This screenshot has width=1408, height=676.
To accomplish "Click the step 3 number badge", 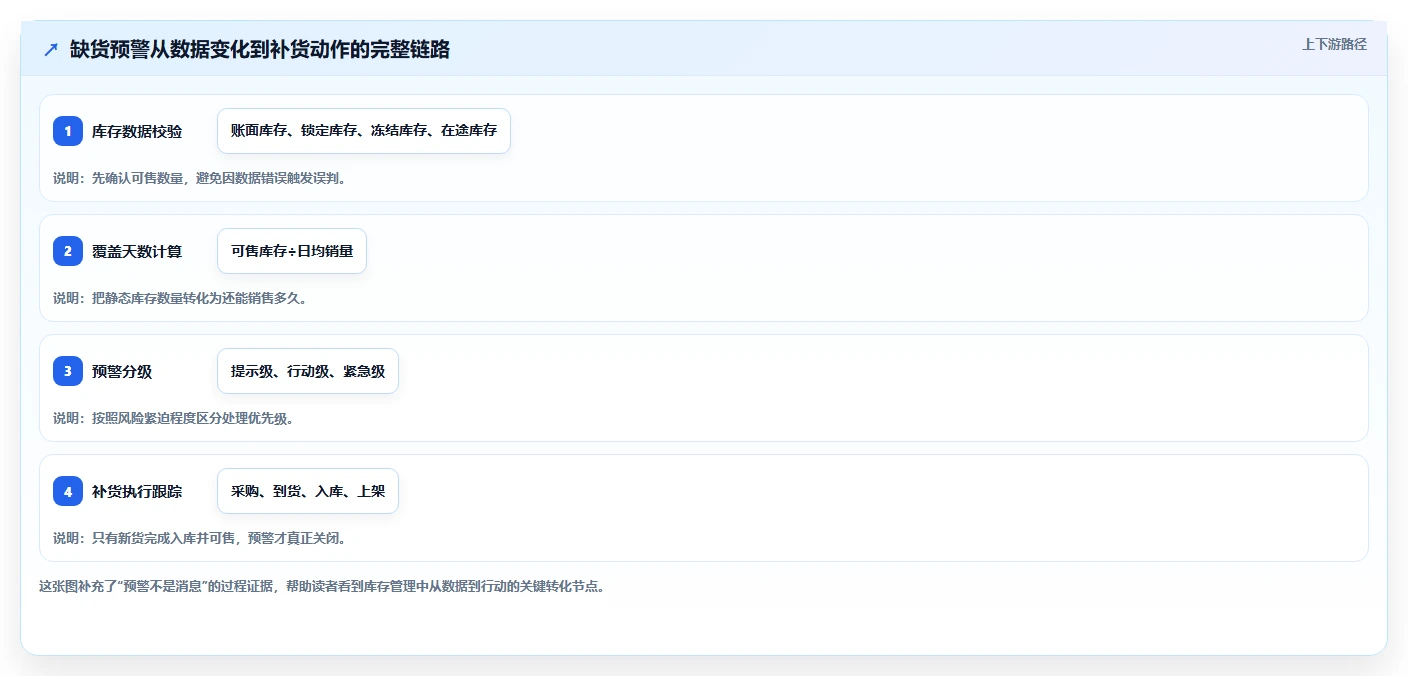I will click(68, 371).
